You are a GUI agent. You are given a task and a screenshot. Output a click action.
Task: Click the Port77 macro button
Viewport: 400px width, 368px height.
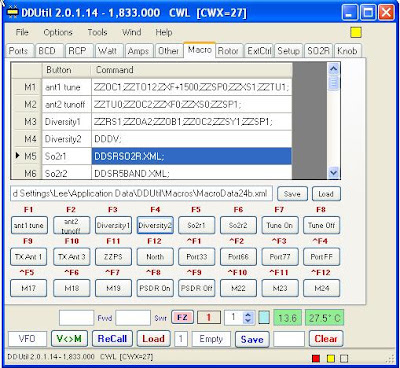(280, 257)
